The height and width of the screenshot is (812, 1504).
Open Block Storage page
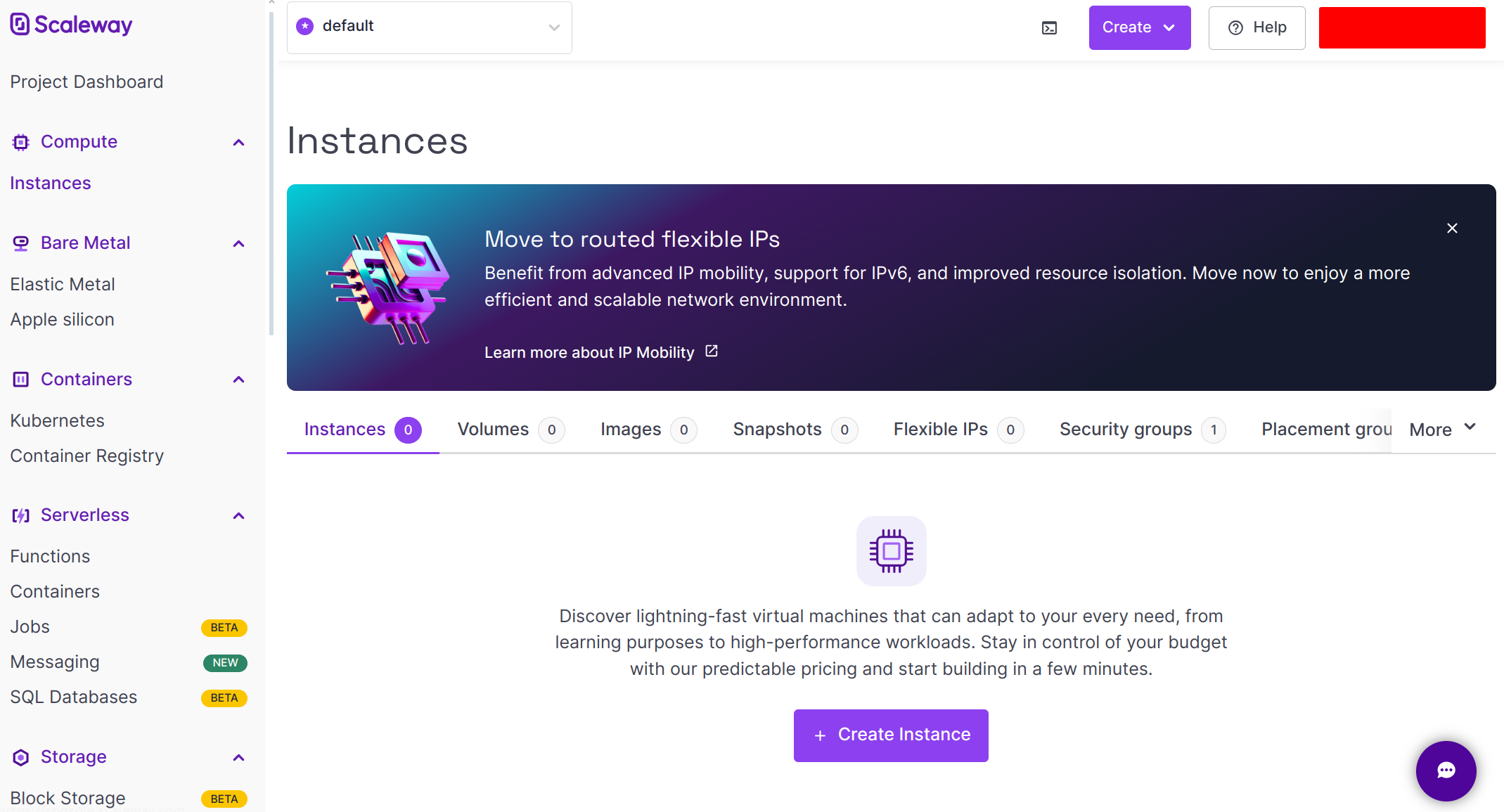point(68,799)
